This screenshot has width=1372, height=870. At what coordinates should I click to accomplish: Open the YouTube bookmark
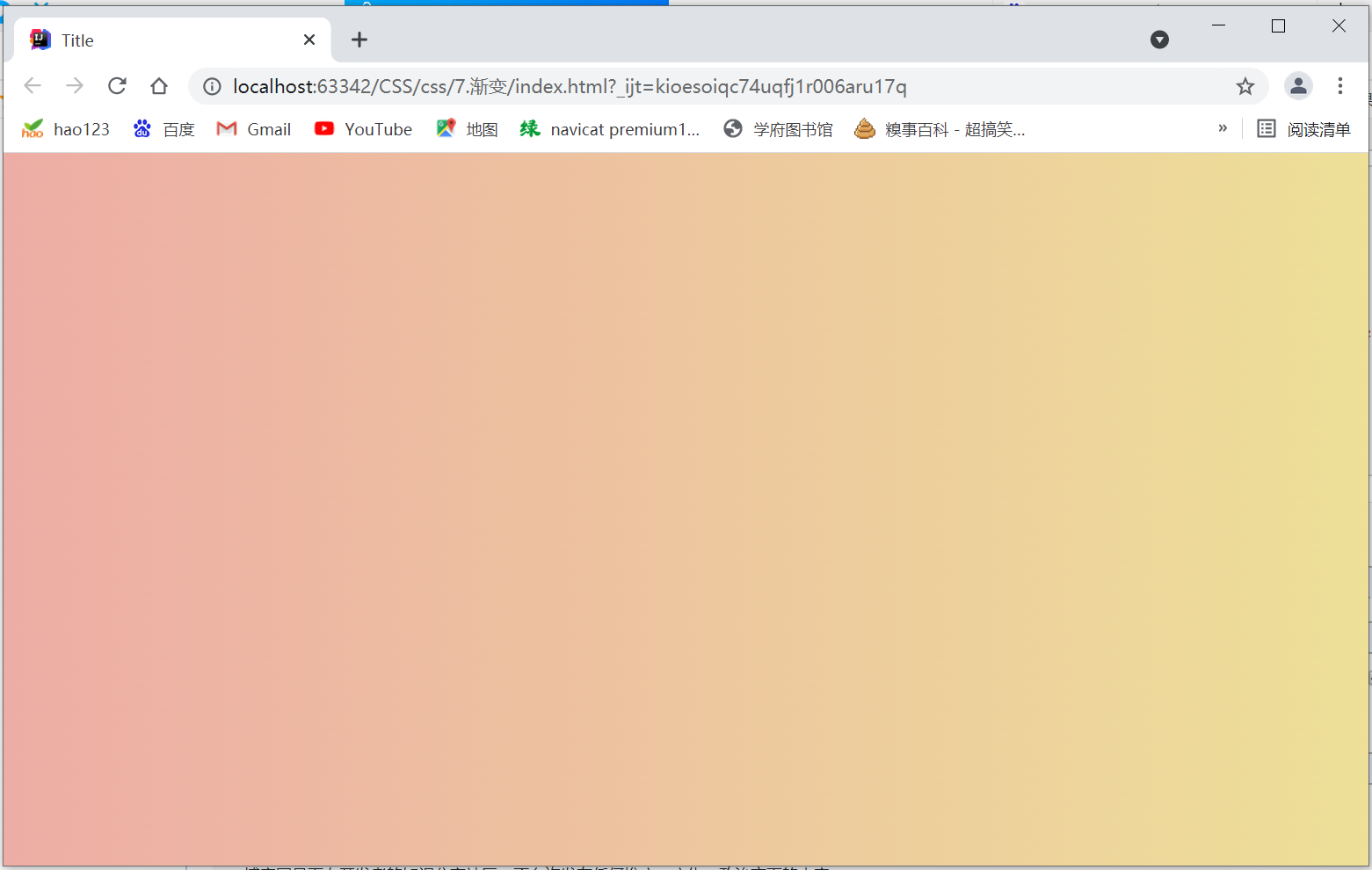pos(363,129)
